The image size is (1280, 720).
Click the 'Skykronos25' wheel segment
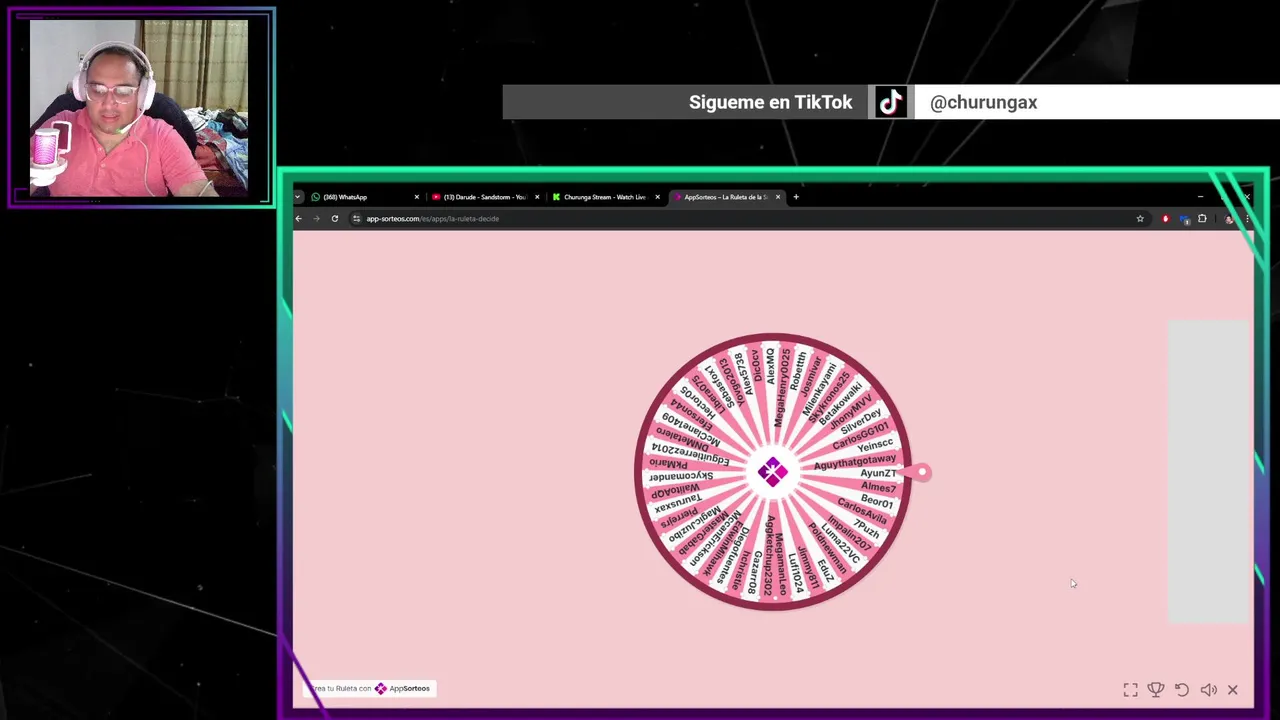(x=829, y=395)
